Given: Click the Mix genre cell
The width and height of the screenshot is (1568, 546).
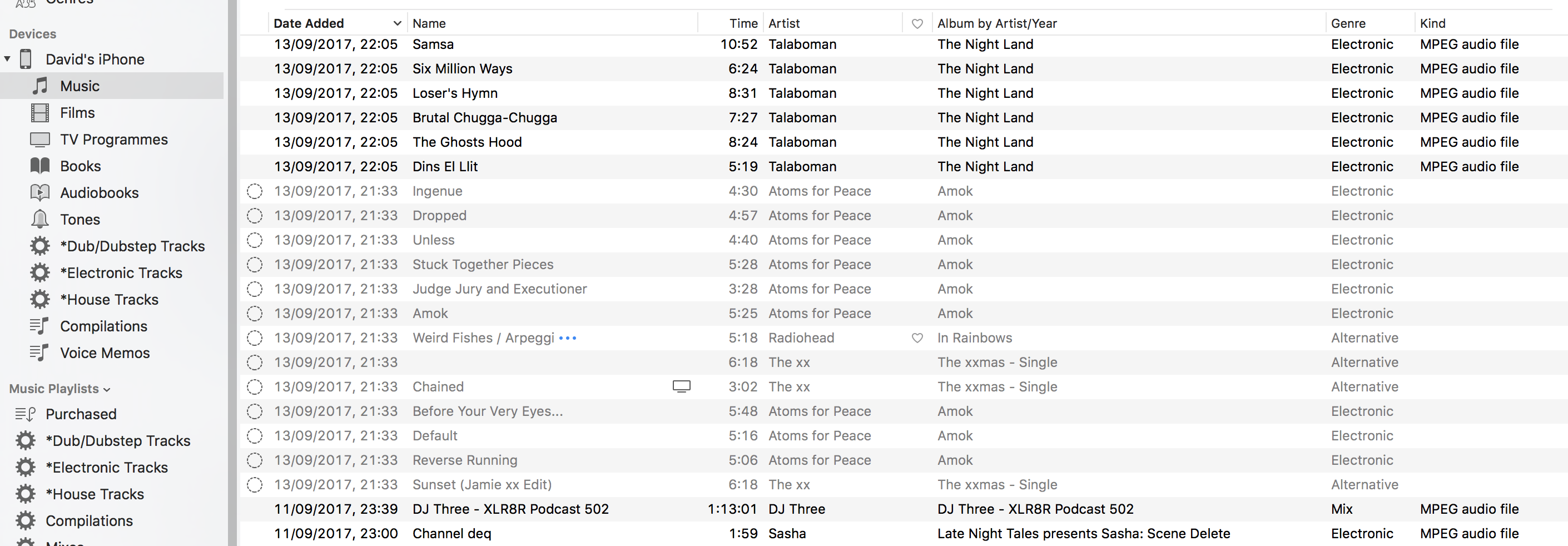Looking at the screenshot, I should click(x=1342, y=509).
